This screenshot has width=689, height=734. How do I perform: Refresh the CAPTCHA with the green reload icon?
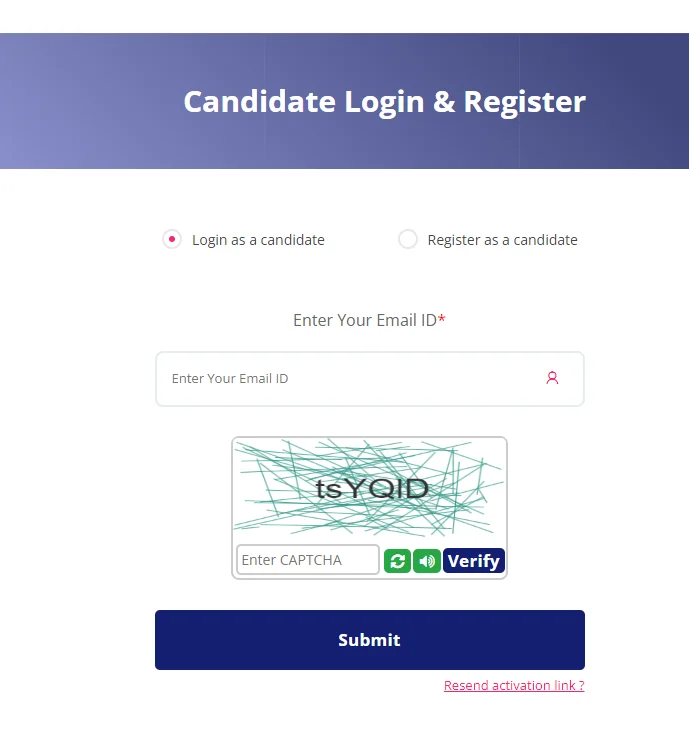[x=397, y=561]
